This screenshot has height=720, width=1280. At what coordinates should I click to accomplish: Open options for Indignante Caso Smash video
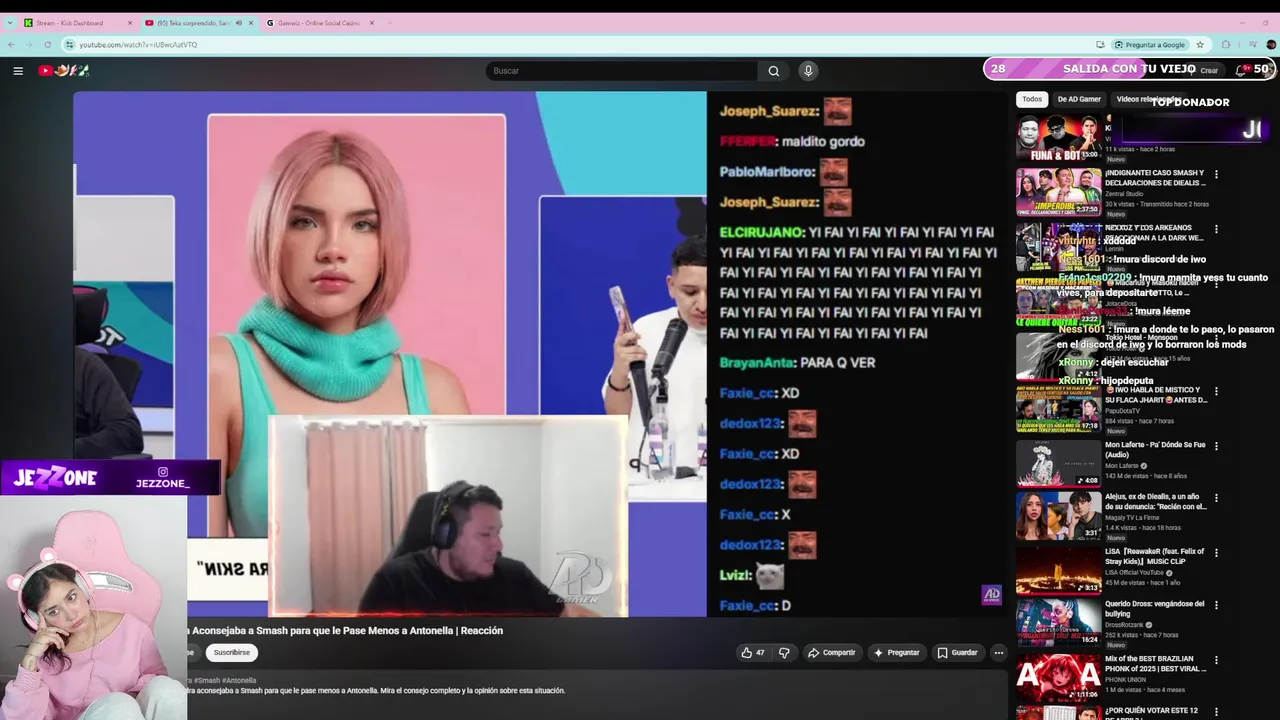tap(1216, 174)
